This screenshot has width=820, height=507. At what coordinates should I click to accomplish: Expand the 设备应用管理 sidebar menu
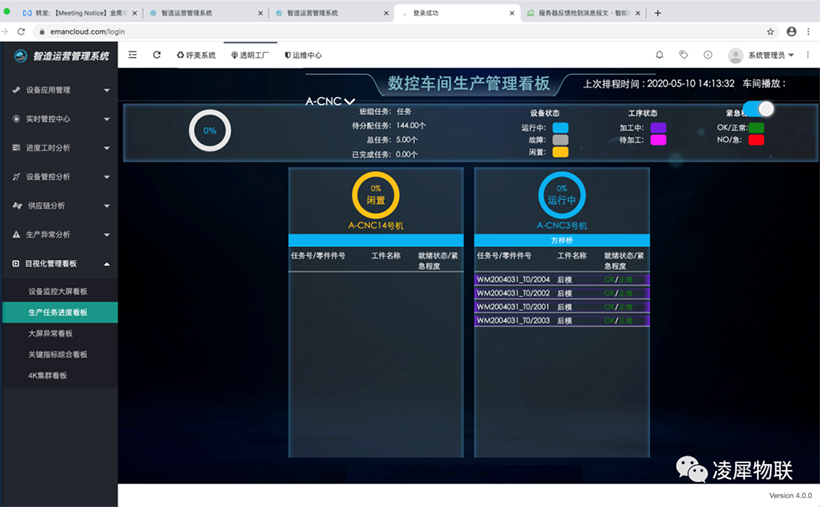coord(59,91)
